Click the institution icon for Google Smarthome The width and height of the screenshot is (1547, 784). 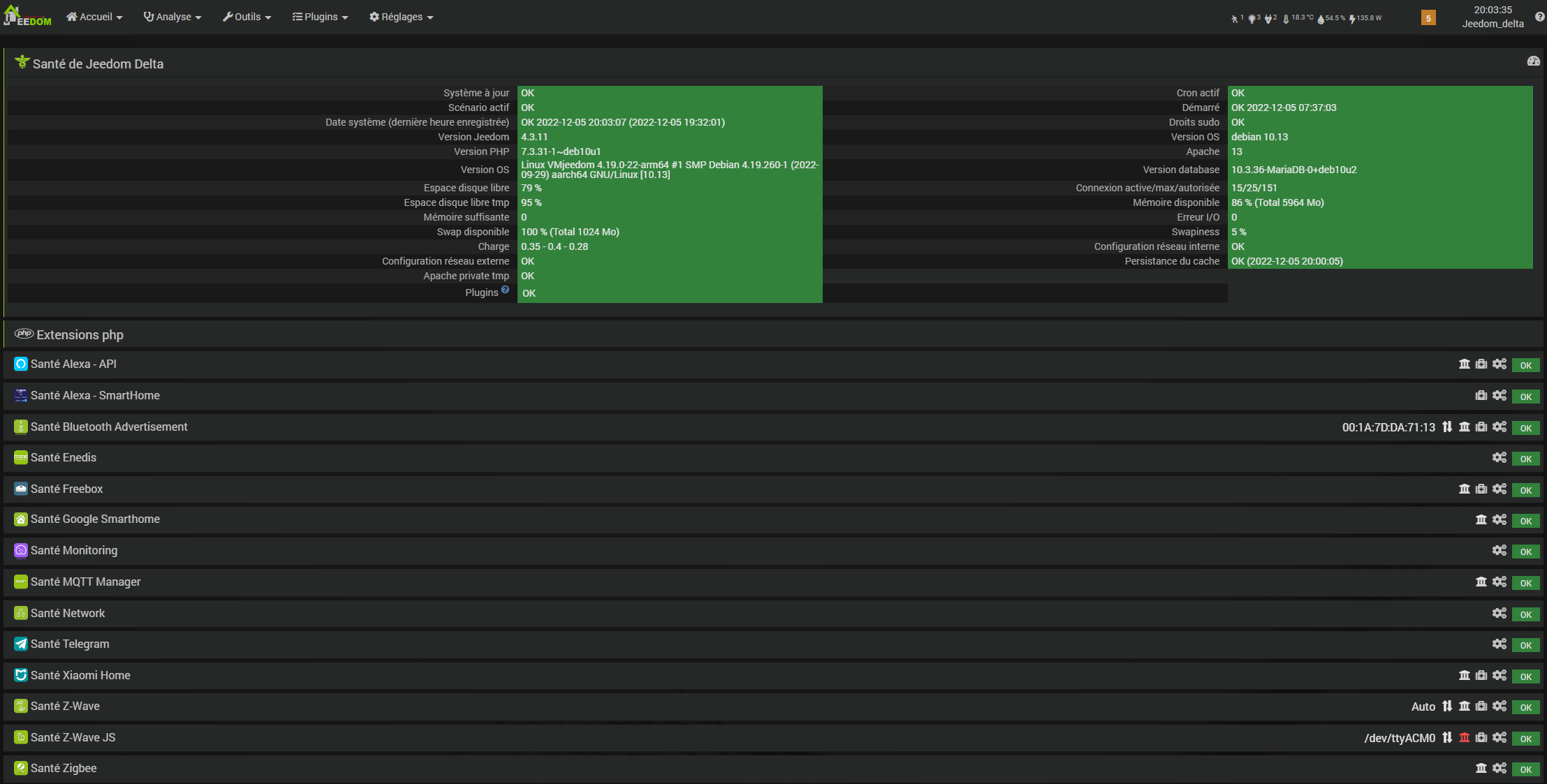click(x=1481, y=519)
